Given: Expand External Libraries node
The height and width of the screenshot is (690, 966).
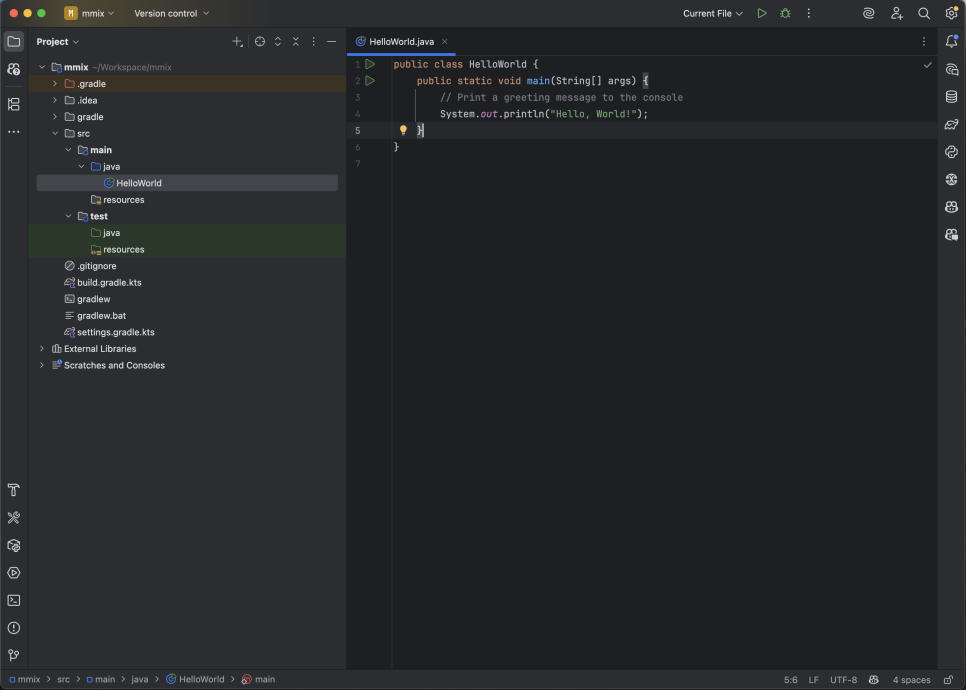Looking at the screenshot, I should (x=42, y=349).
